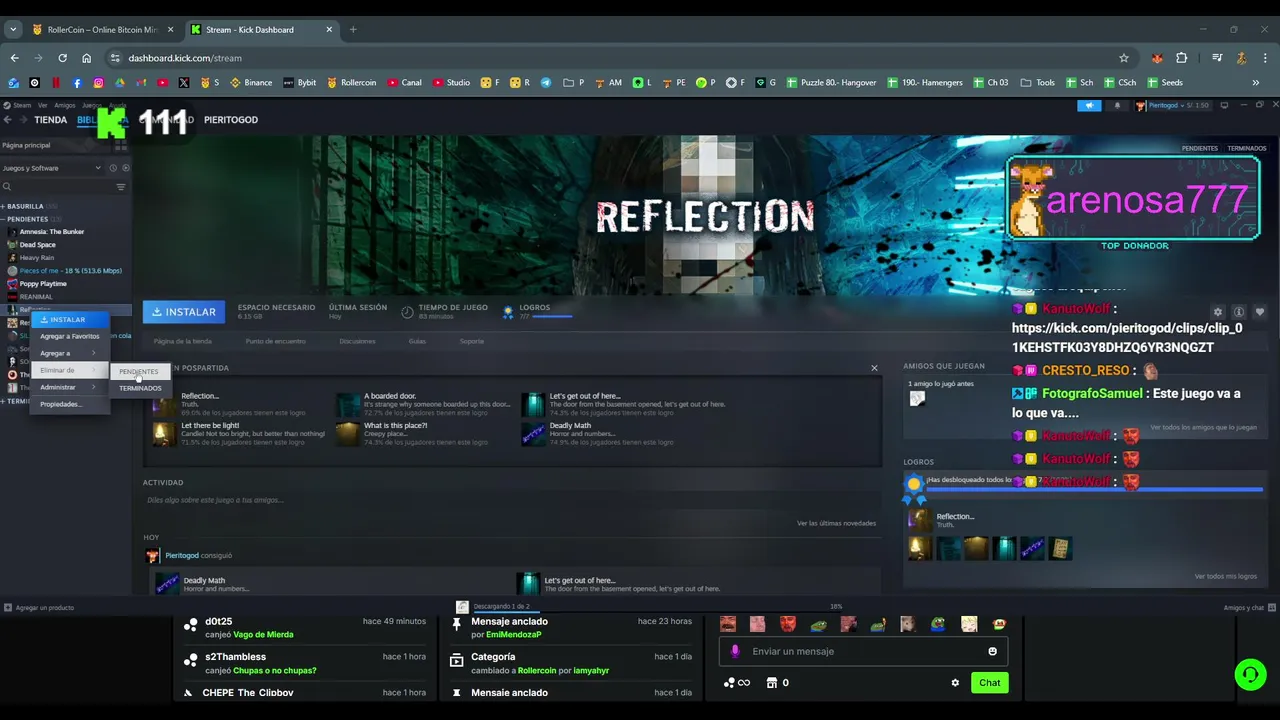The width and height of the screenshot is (1280, 720).
Task: Click Página principal in the sidebar
Action: pos(27,145)
